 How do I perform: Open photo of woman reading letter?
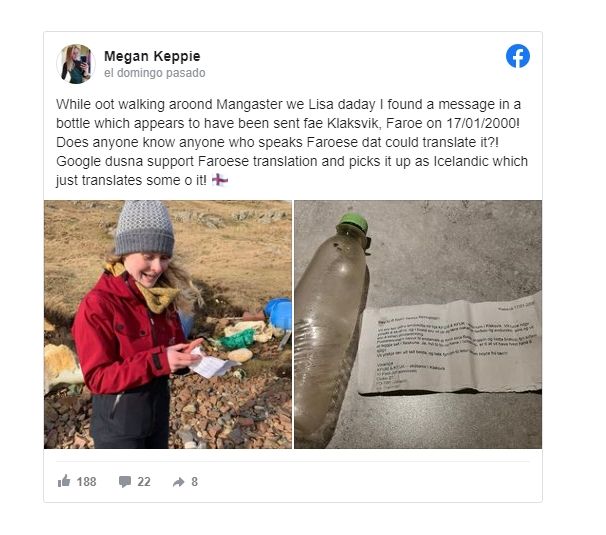pos(168,324)
